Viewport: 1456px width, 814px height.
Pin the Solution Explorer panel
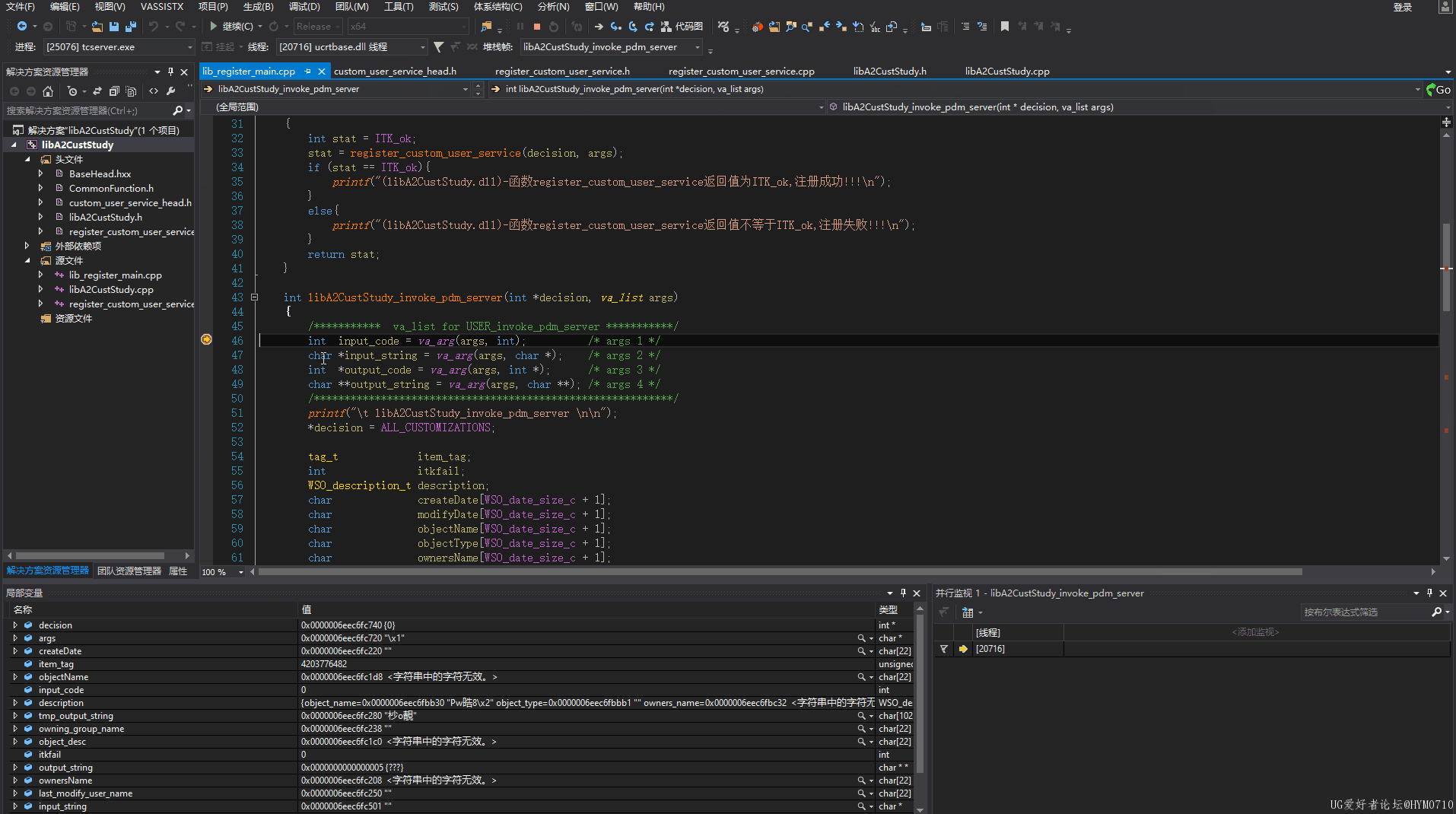pos(170,72)
